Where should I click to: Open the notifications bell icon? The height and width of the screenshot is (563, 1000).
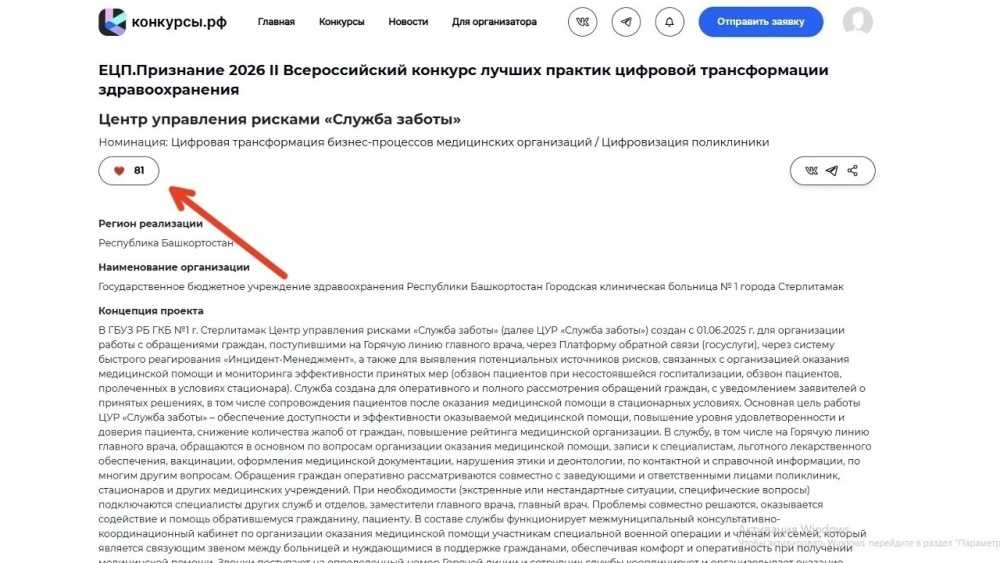[669, 22]
